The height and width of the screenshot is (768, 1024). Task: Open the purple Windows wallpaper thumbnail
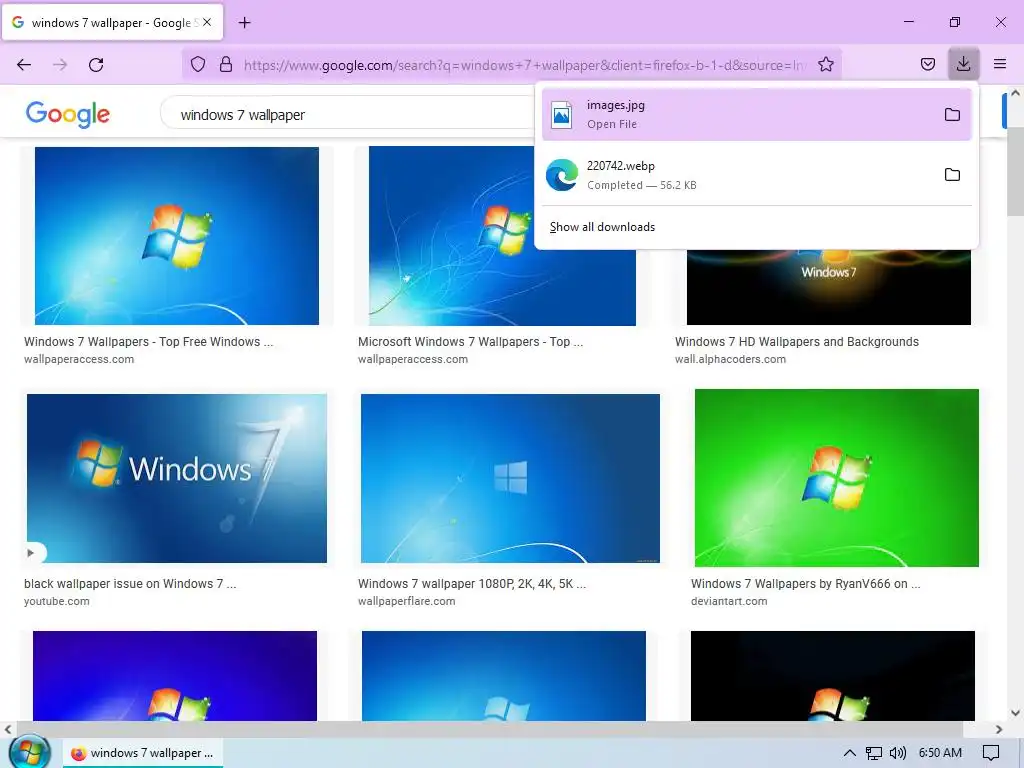[x=175, y=676]
